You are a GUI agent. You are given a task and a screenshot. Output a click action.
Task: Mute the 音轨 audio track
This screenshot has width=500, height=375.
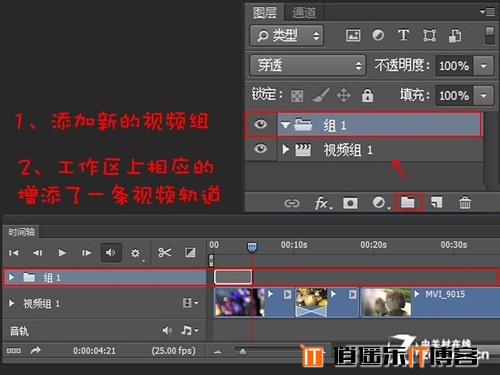coord(167,330)
